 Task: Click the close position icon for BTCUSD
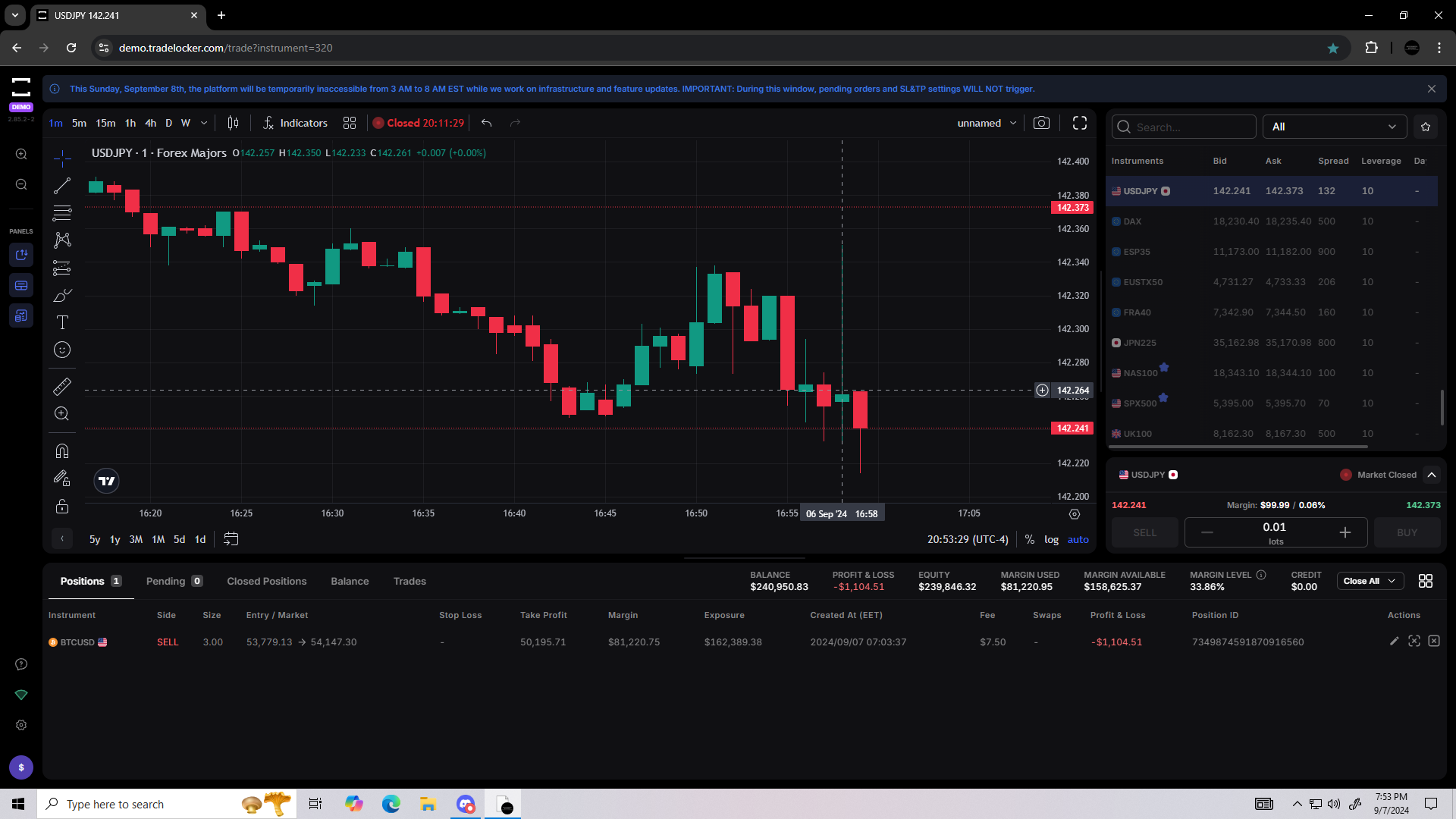coord(1433,642)
